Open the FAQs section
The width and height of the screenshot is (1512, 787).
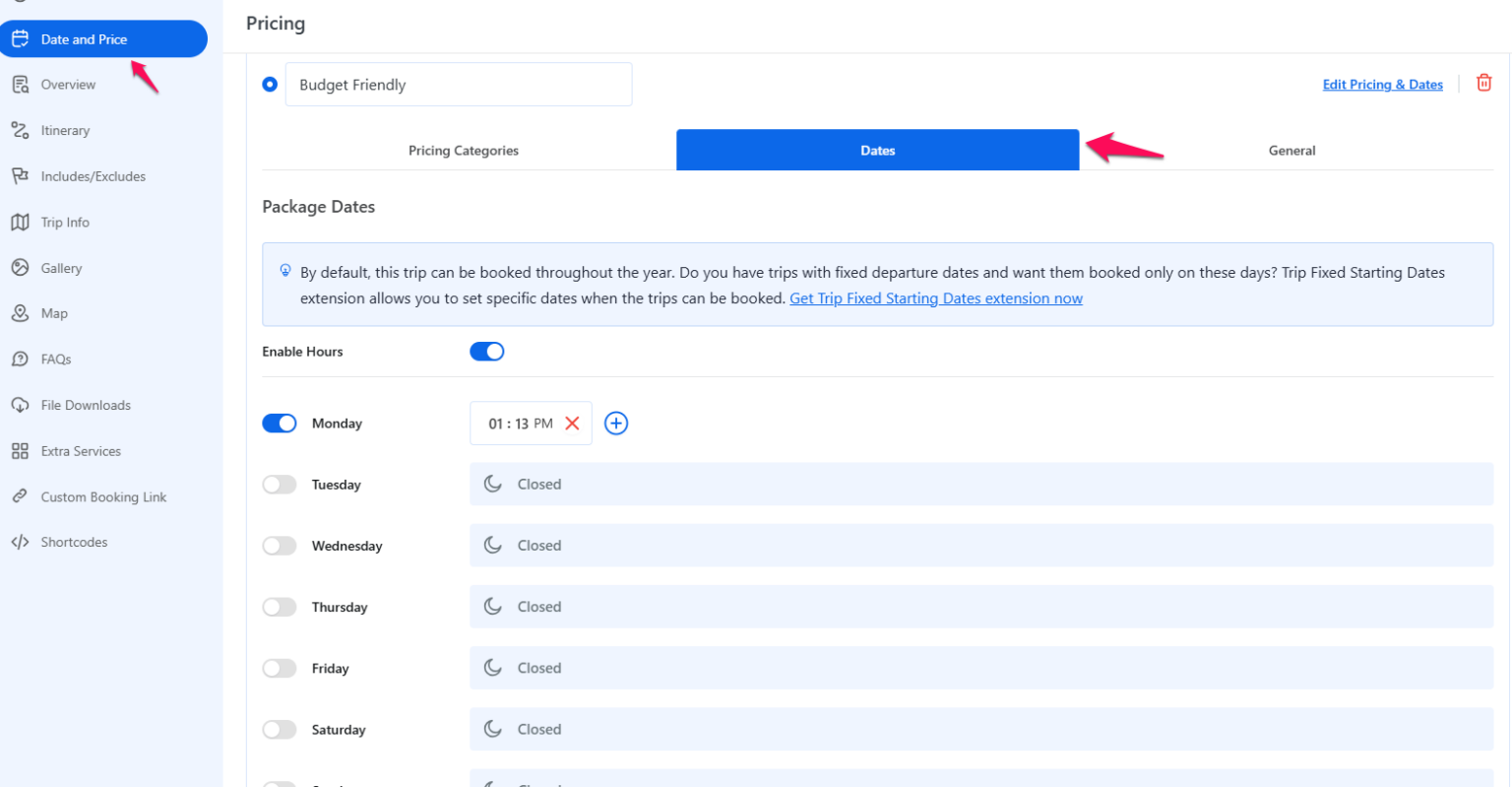pyautogui.click(x=53, y=359)
